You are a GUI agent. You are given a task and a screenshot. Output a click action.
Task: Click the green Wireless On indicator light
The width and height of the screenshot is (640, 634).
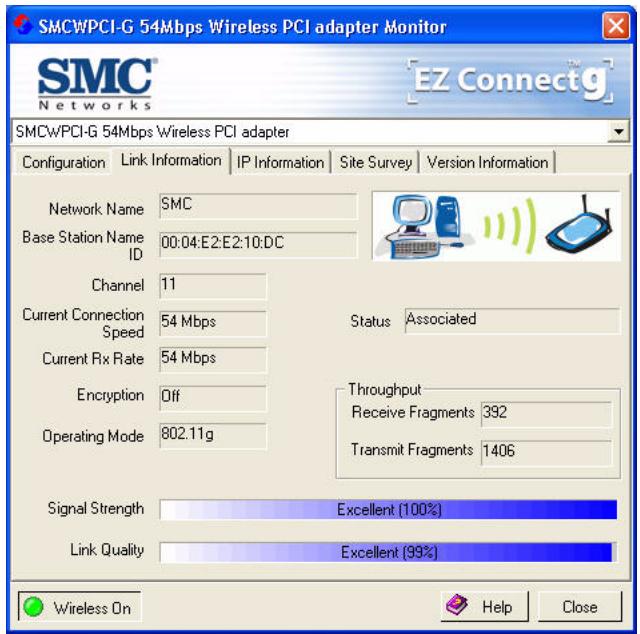click(33, 606)
